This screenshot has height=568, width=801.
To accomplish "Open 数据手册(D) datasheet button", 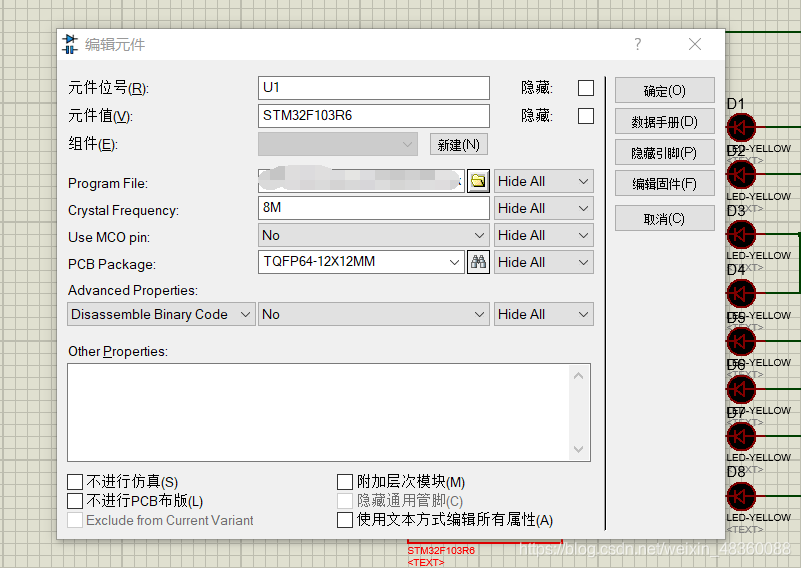I will click(665, 122).
